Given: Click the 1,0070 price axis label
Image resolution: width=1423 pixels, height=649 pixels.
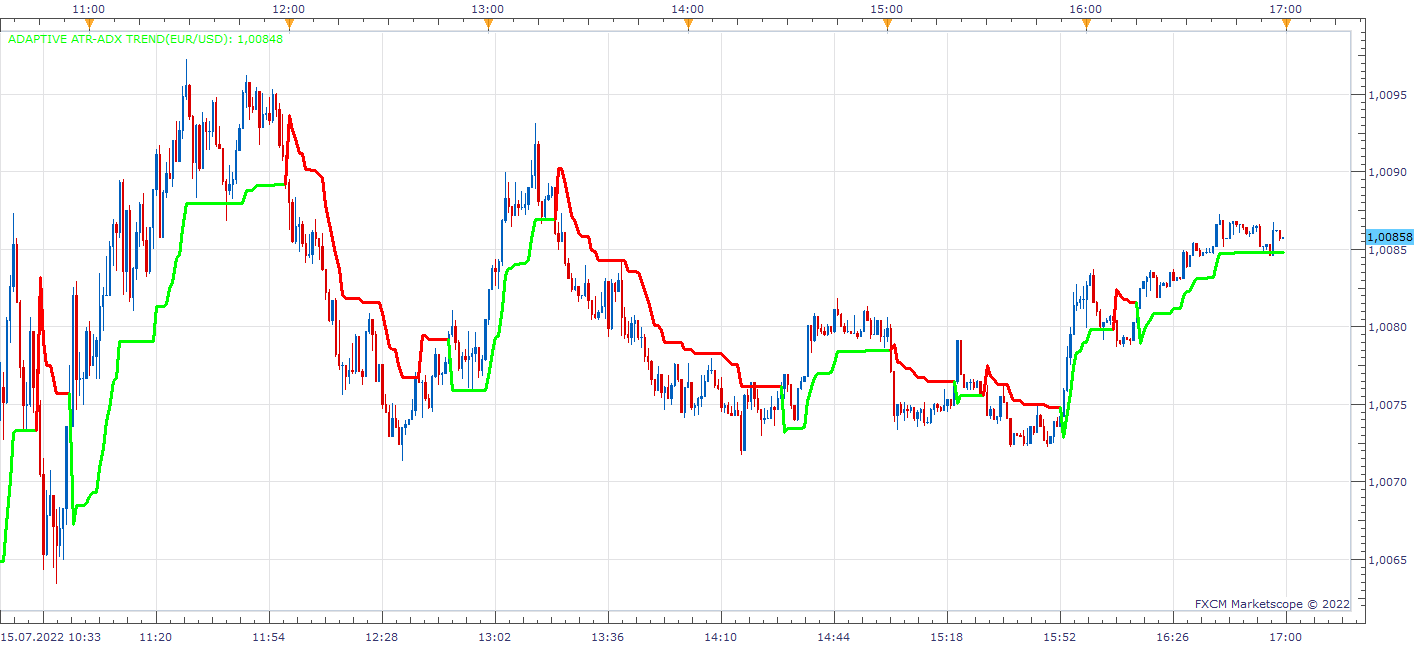Looking at the screenshot, I should 1387,482.
